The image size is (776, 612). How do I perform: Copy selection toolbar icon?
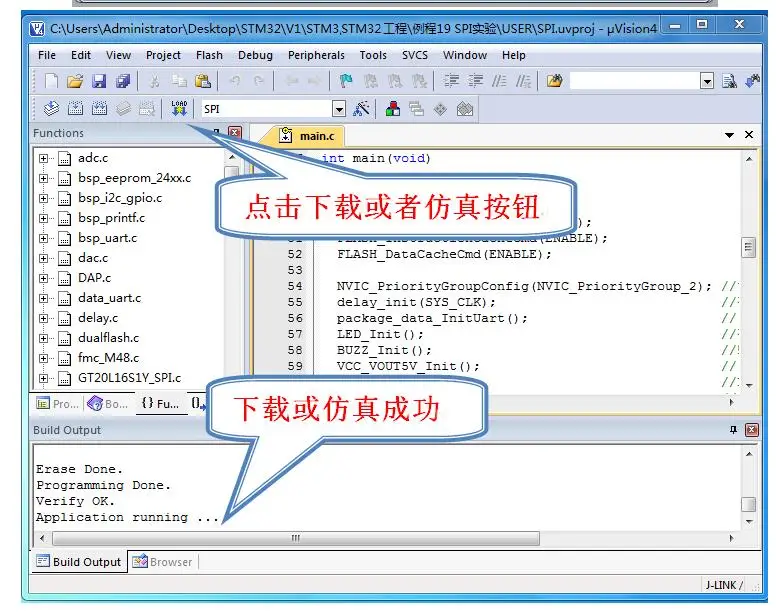click(x=179, y=81)
